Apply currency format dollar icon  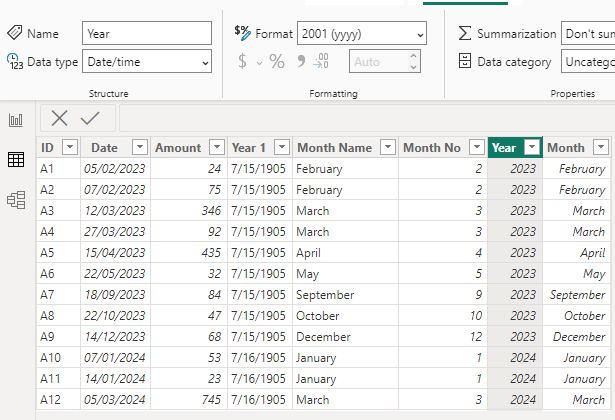242,61
